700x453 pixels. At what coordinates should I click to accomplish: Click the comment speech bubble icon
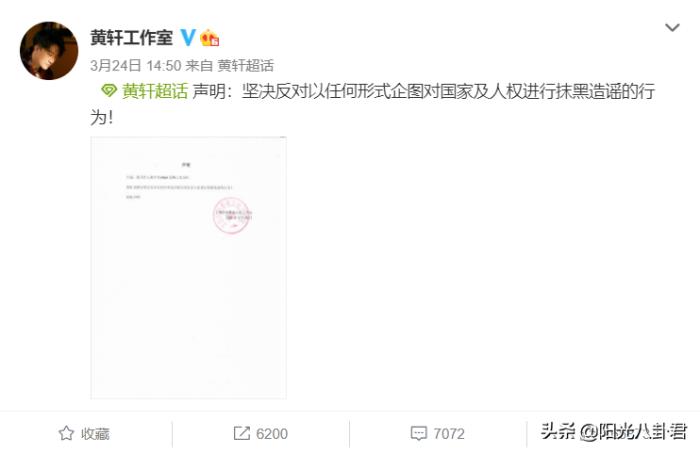click(418, 433)
